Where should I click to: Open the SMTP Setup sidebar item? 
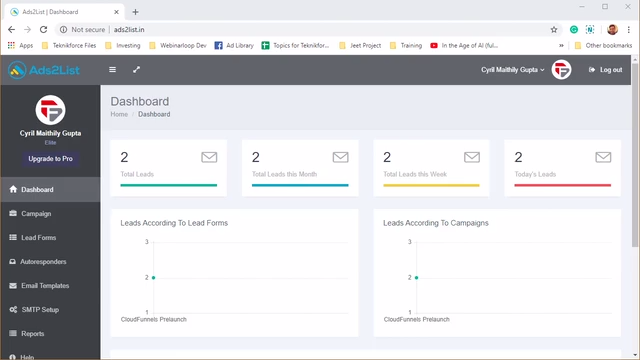(x=50, y=310)
